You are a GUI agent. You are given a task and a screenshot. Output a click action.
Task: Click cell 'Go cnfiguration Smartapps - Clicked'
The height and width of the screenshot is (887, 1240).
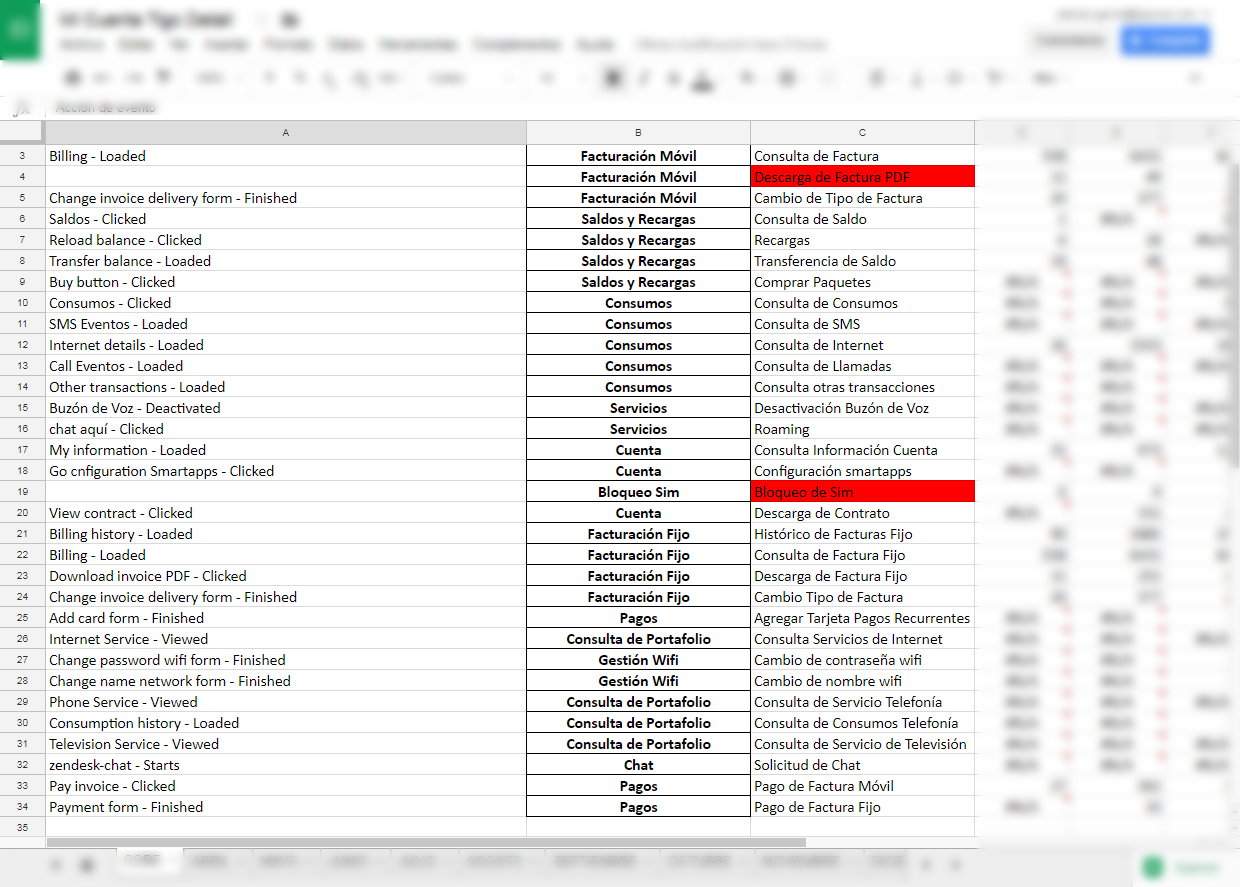(286, 471)
